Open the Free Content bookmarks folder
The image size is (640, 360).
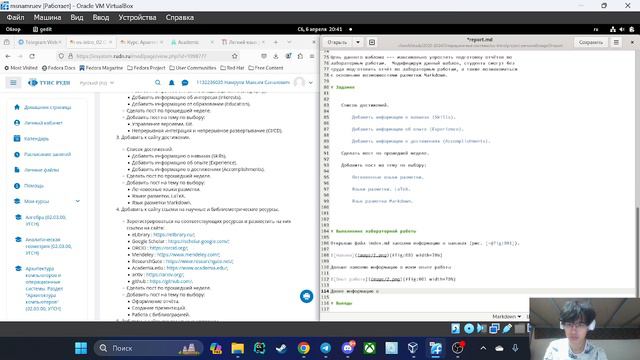pos(266,68)
